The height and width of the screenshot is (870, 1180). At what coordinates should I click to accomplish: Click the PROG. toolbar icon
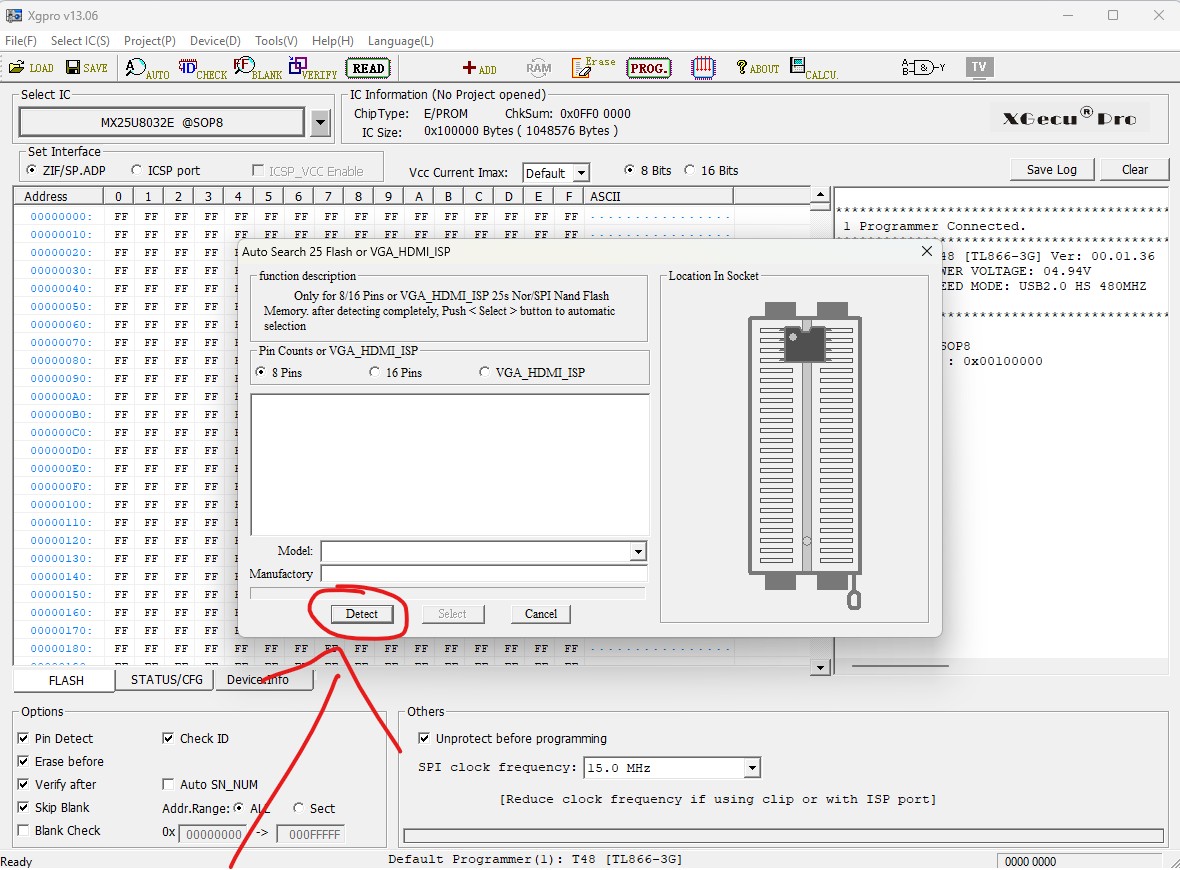click(648, 68)
